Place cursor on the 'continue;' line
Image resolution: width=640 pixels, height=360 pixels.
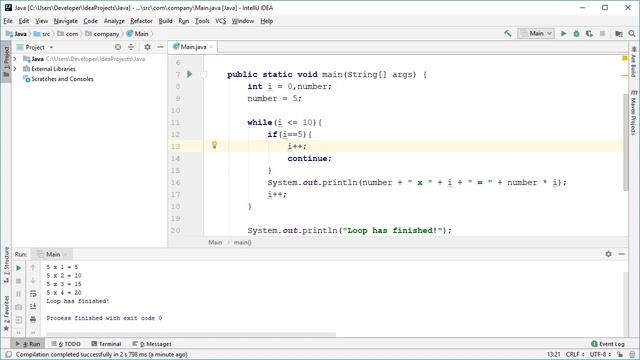(x=309, y=158)
